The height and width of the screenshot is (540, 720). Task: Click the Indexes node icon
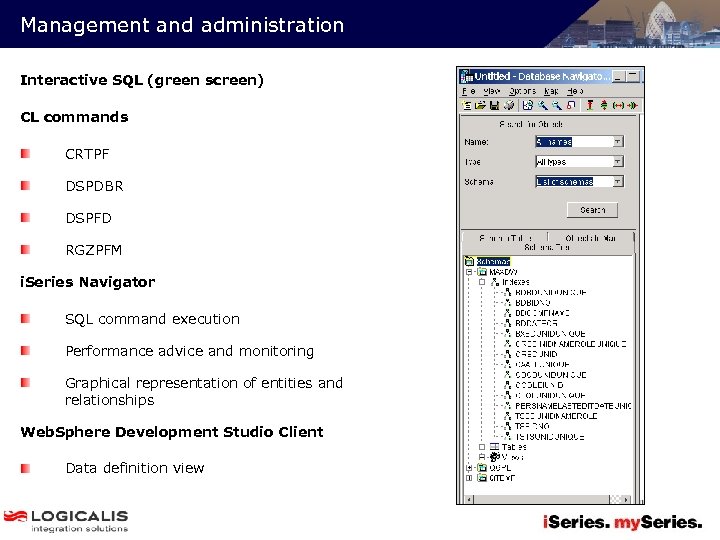(495, 282)
